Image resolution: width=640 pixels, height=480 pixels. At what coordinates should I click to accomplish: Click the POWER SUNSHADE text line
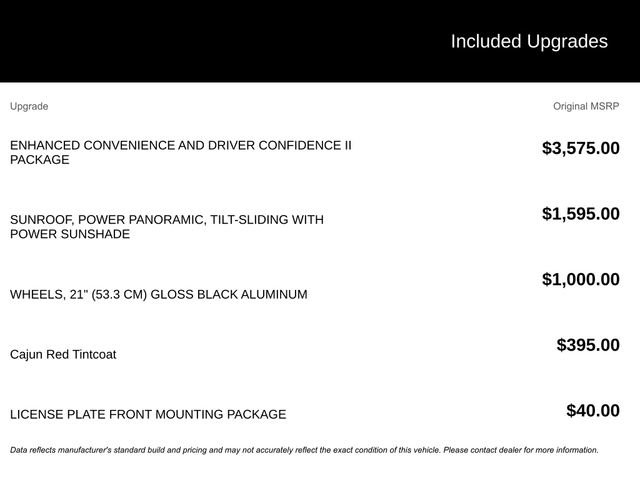click(70, 234)
